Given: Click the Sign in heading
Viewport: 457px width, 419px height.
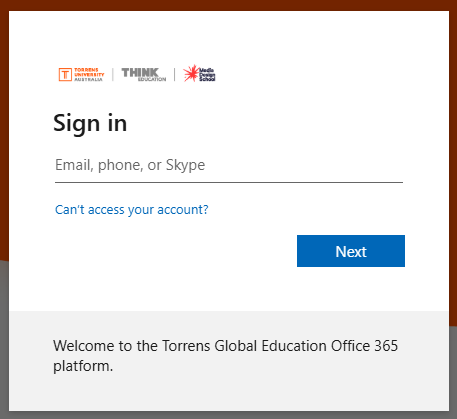Looking at the screenshot, I should (90, 123).
